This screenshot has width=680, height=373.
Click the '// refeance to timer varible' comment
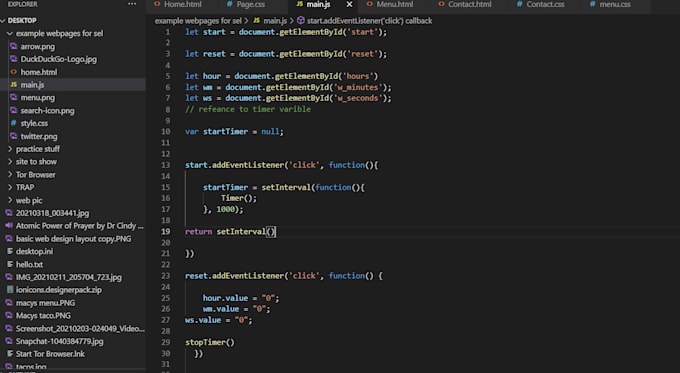(248, 109)
